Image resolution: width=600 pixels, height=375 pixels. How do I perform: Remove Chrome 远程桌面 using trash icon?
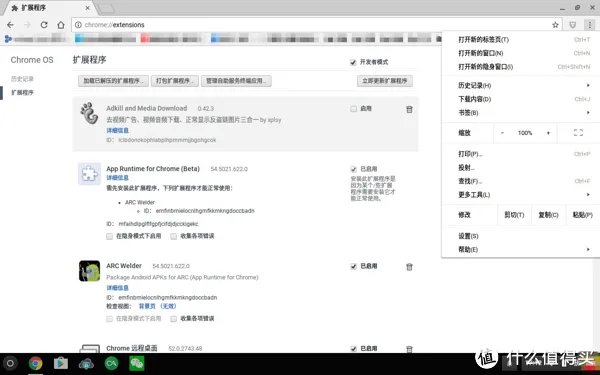click(409, 349)
